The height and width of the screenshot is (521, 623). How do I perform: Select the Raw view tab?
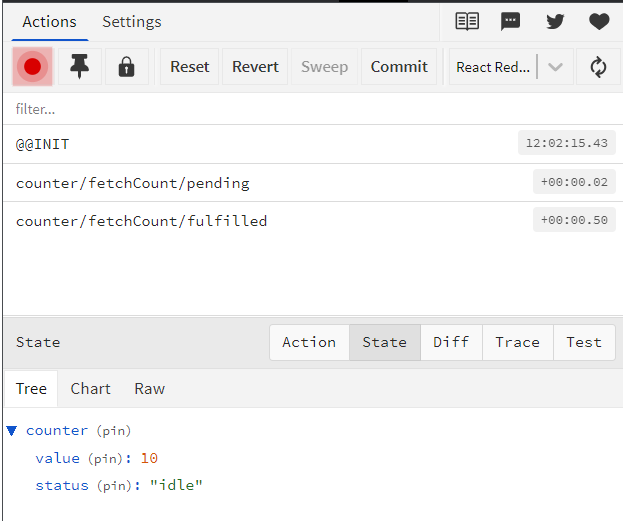pos(149,389)
